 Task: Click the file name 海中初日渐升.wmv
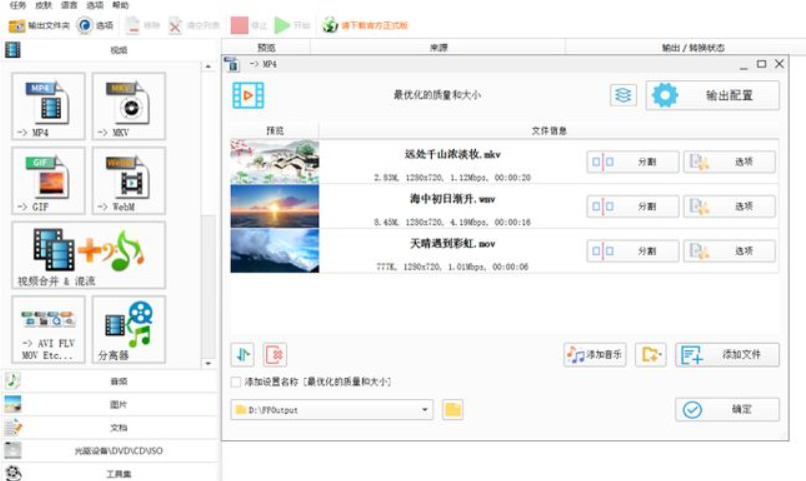coord(452,199)
